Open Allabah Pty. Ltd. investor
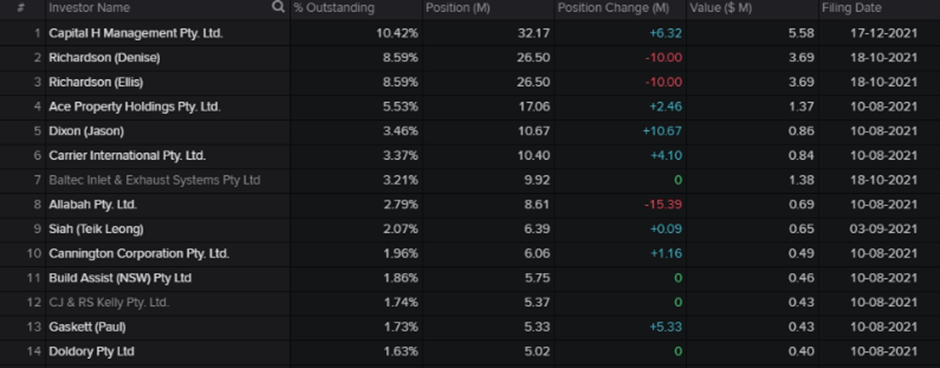The width and height of the screenshot is (940, 368). point(93,204)
